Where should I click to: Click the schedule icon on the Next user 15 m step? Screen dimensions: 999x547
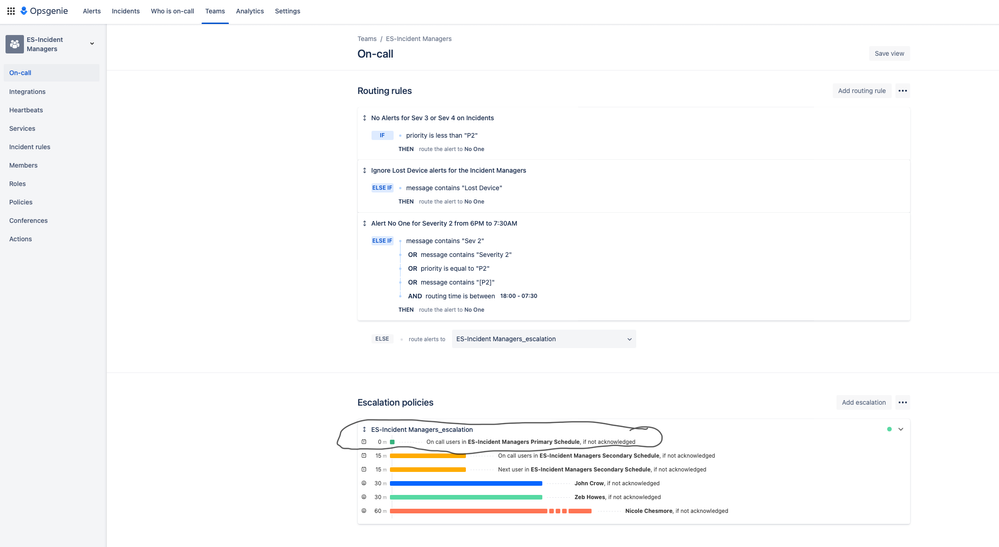[364, 469]
